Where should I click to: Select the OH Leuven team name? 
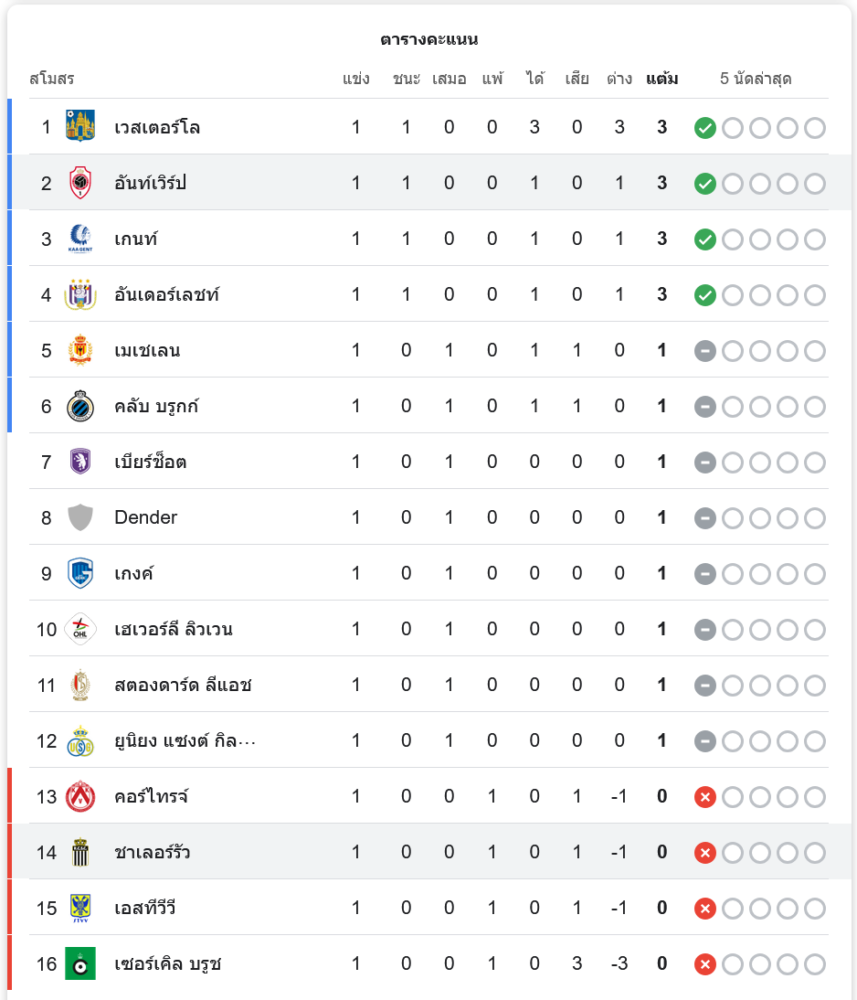click(x=173, y=629)
